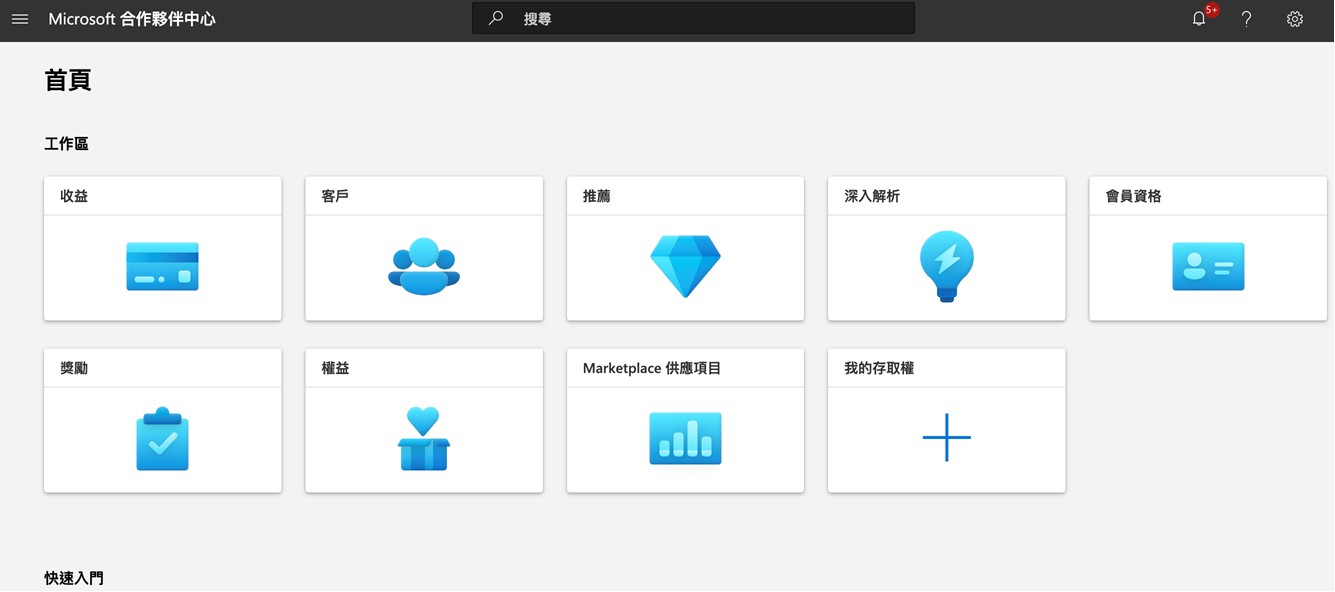Click the plus icon in 我的存取權
The height and width of the screenshot is (592, 1335).
[946, 438]
